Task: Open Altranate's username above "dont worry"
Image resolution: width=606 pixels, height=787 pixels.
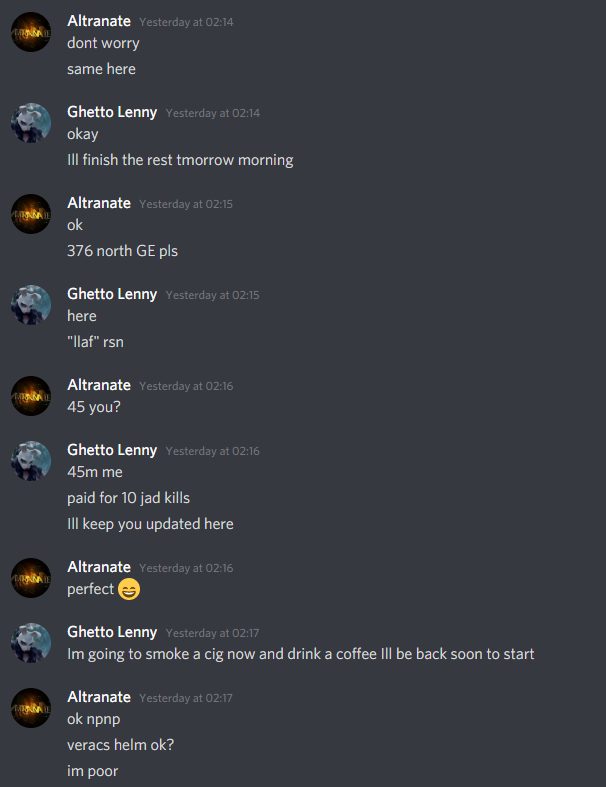Action: point(99,21)
